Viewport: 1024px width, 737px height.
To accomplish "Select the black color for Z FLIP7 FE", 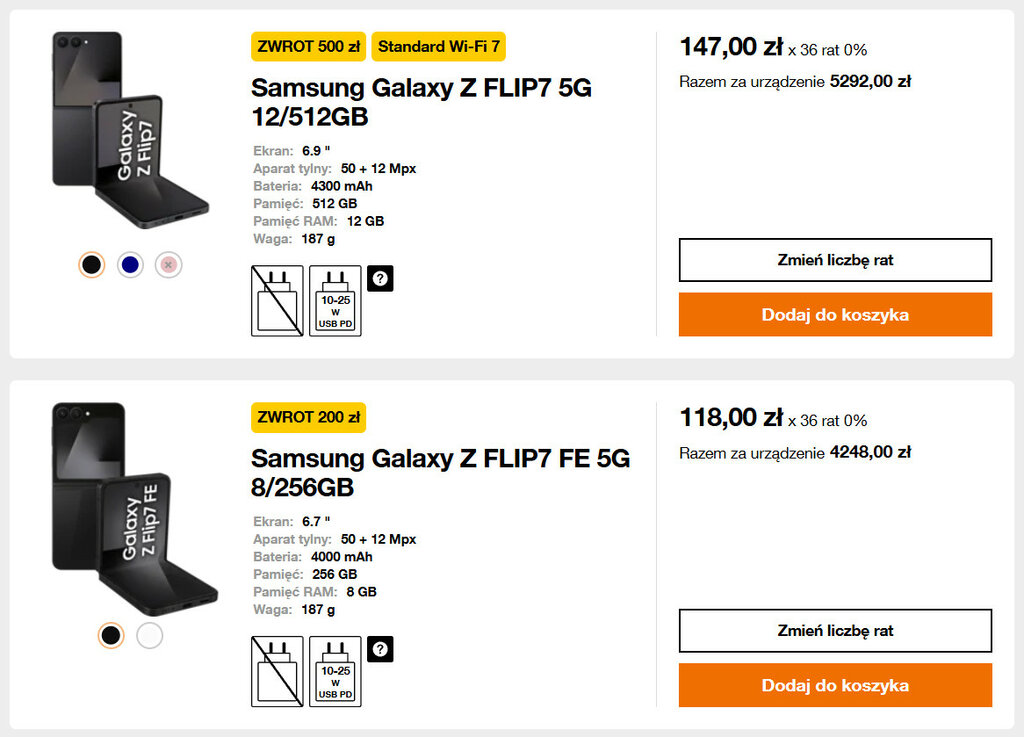I will (111, 635).
